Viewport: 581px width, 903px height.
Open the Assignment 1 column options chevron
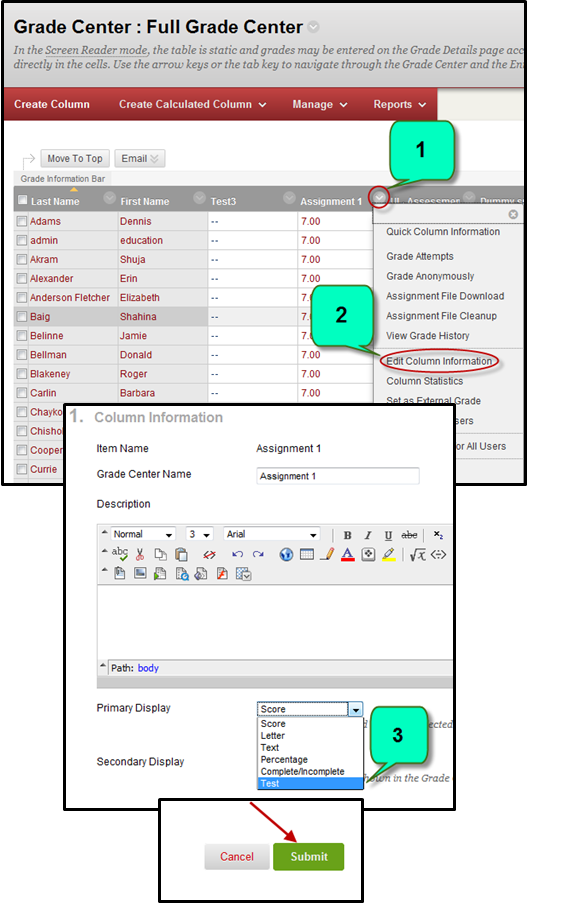click(x=379, y=198)
